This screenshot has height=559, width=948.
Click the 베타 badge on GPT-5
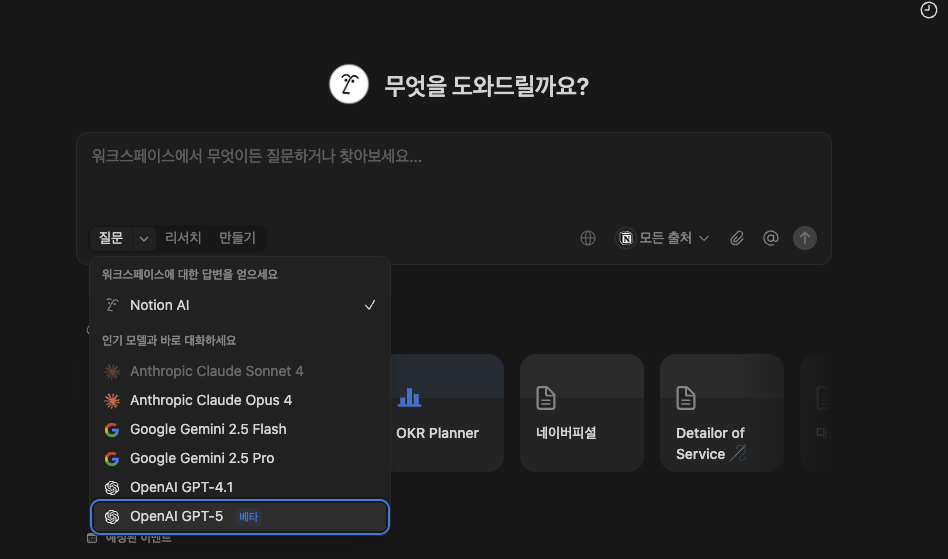click(x=248, y=517)
